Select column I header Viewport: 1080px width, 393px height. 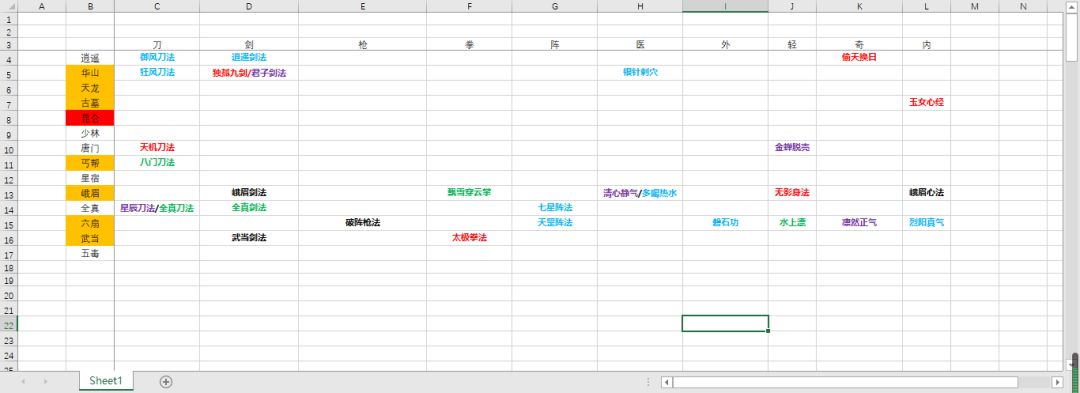click(x=725, y=6)
